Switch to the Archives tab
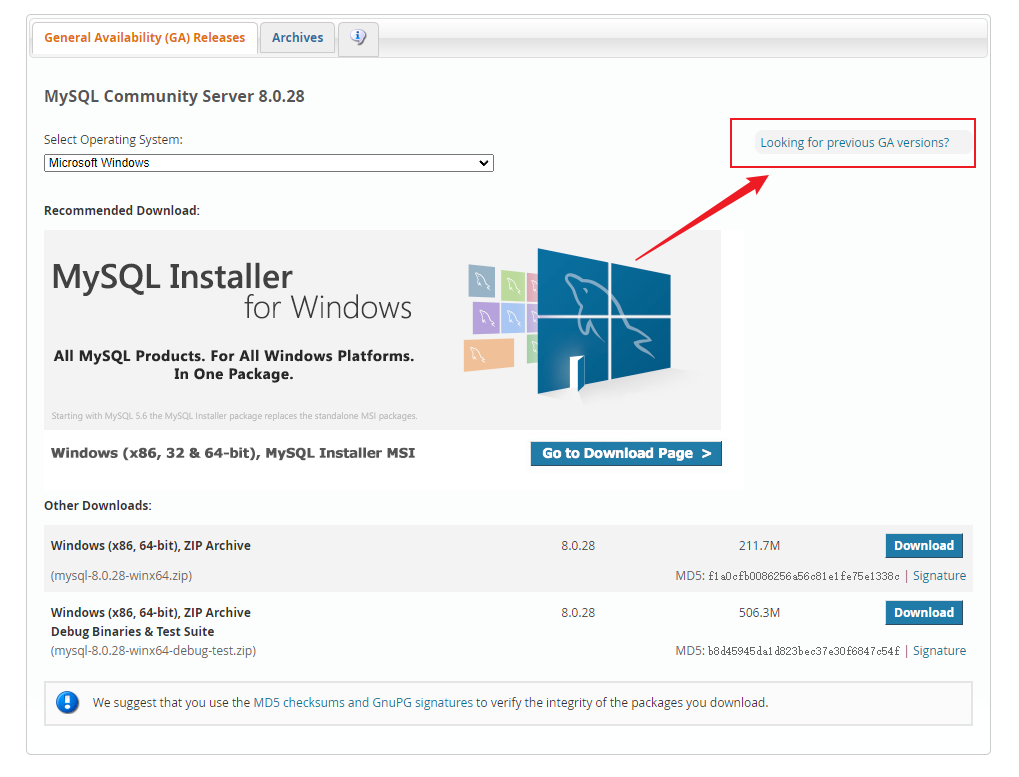1019x777 pixels. coord(297,38)
